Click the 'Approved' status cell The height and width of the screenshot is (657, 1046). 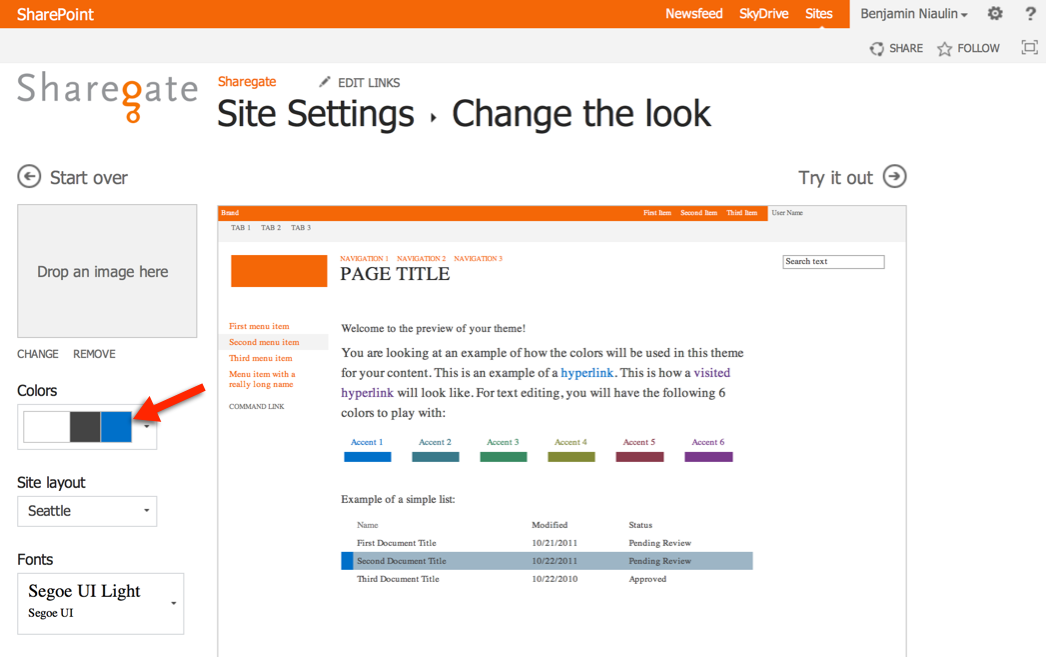tap(647, 579)
